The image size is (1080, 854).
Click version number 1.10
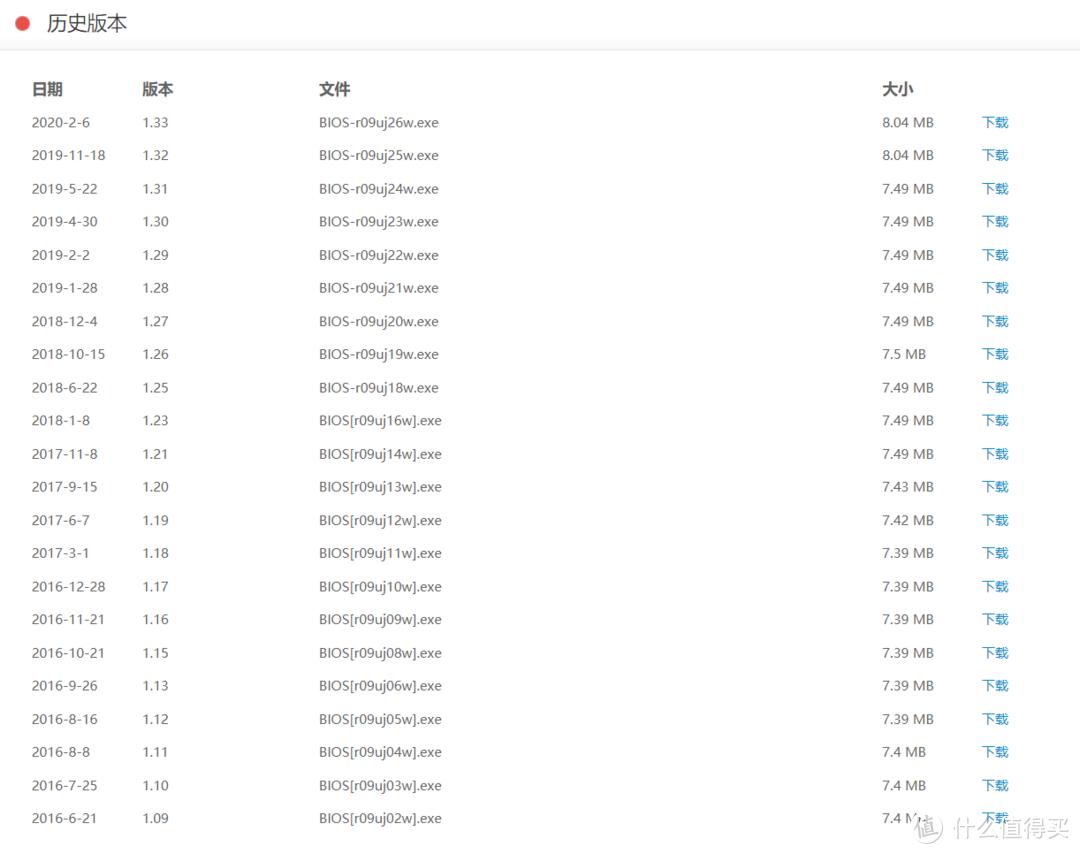[x=155, y=786]
